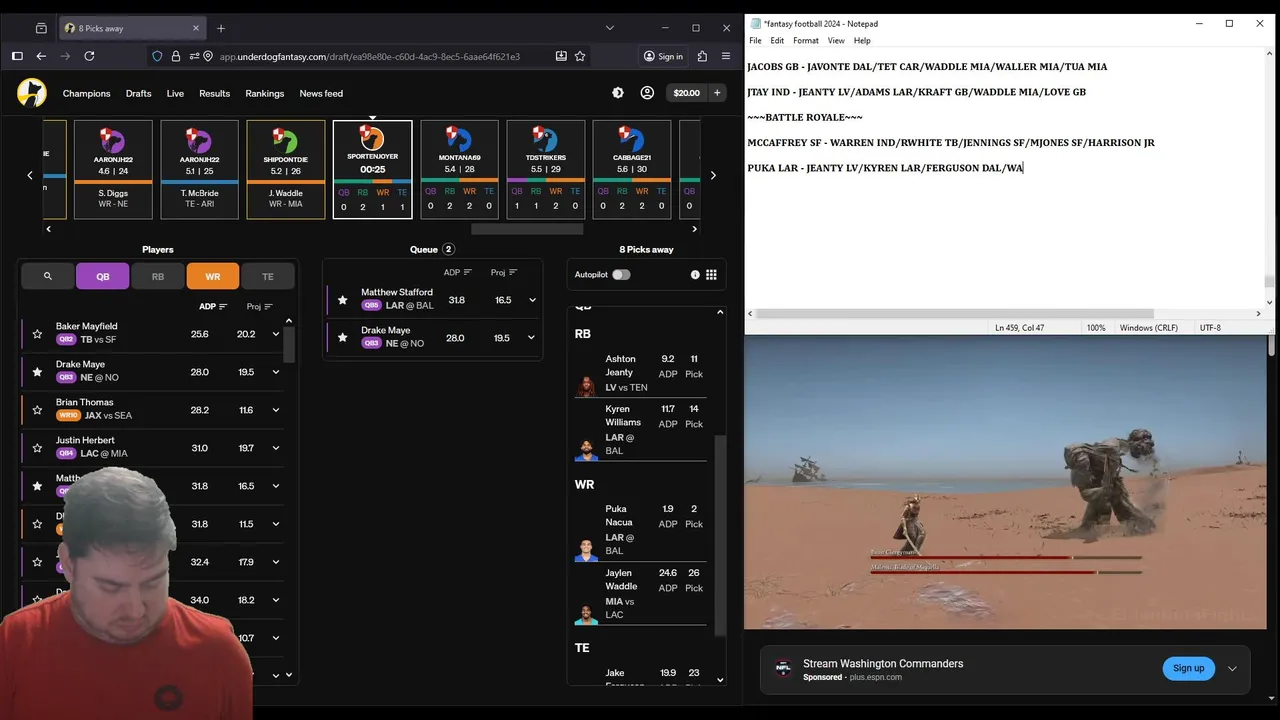The height and width of the screenshot is (720, 1280).
Task: Go to Live section
Action: coord(175,93)
